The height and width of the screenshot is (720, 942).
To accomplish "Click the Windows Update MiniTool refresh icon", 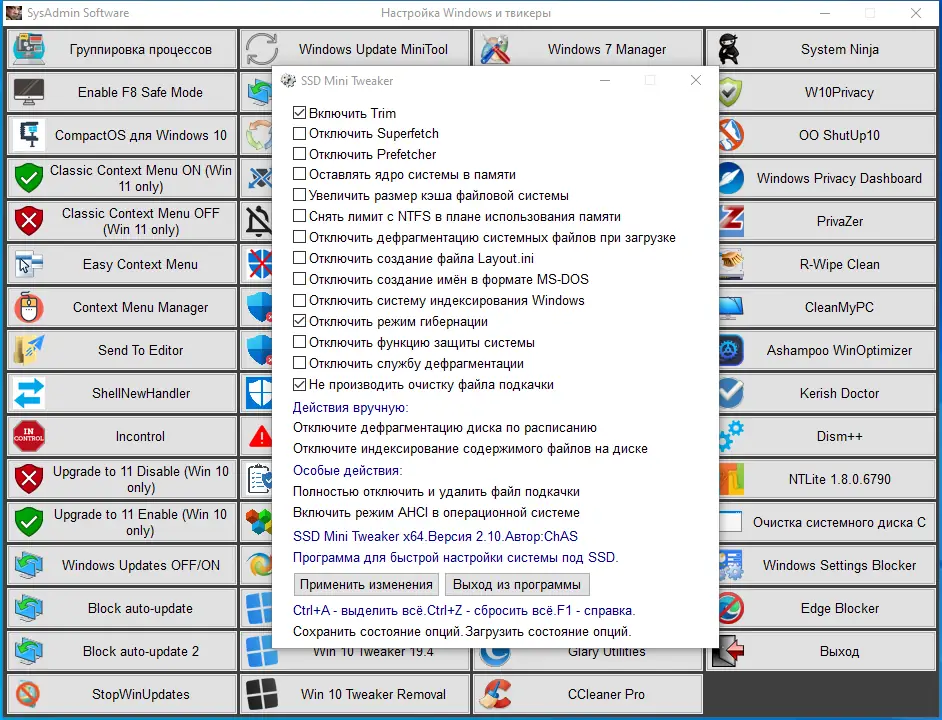I will [x=260, y=48].
